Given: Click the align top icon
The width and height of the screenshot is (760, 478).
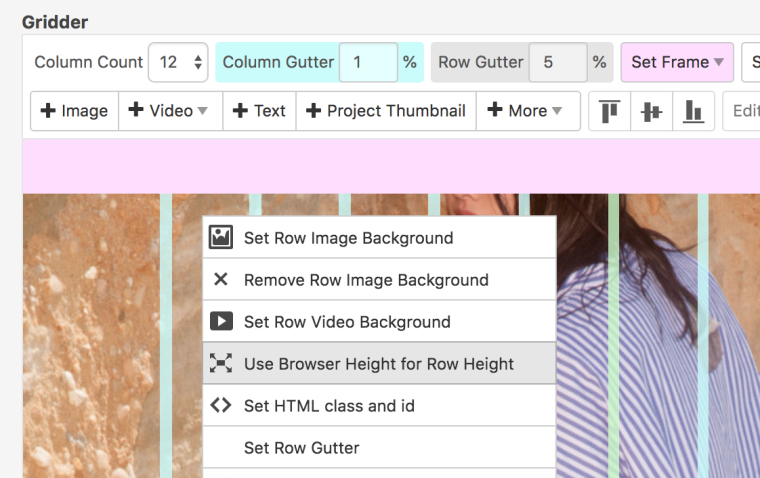Looking at the screenshot, I should pos(609,111).
